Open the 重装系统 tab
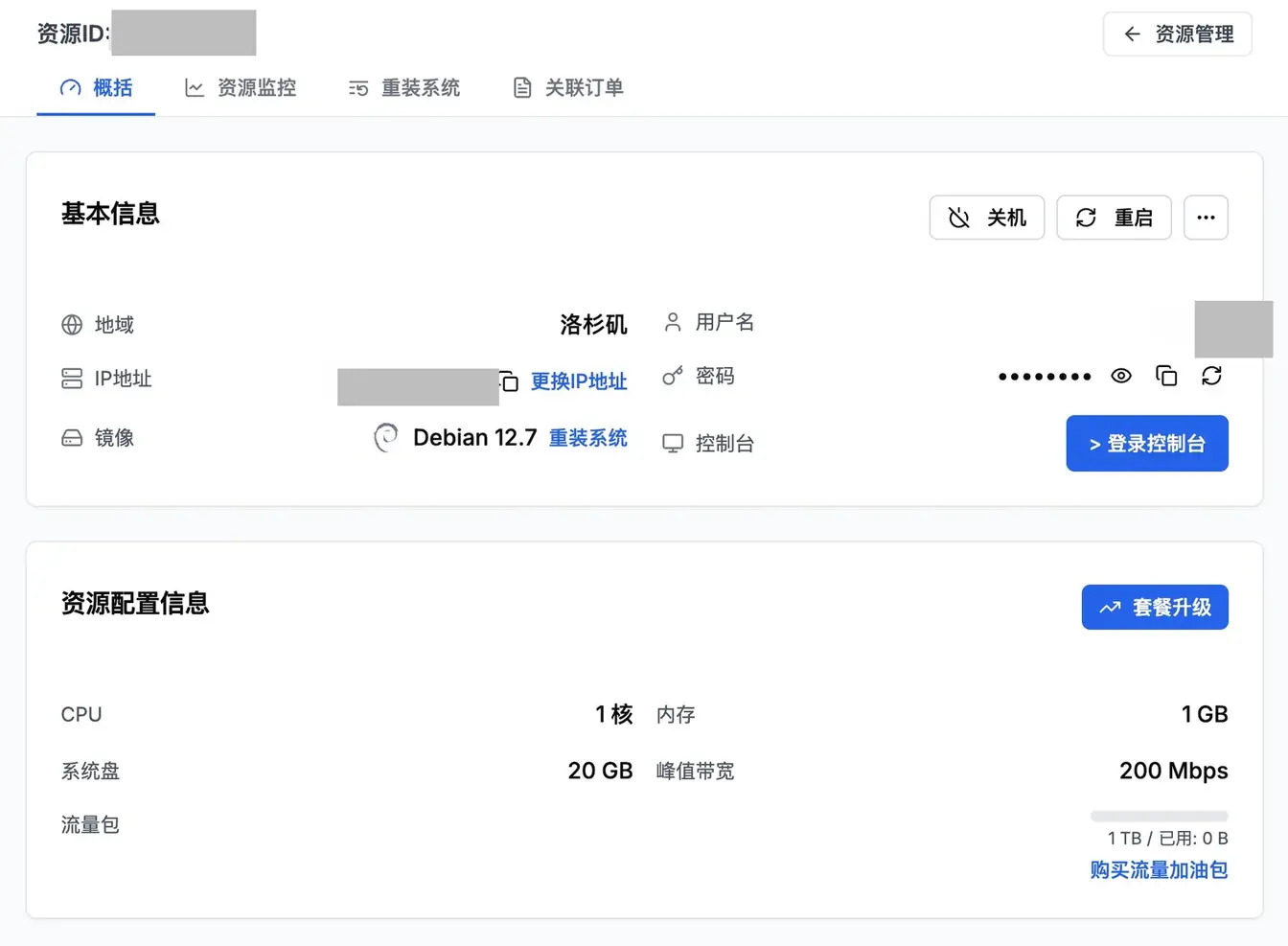Image resolution: width=1288 pixels, height=946 pixels. pyautogui.click(x=404, y=88)
